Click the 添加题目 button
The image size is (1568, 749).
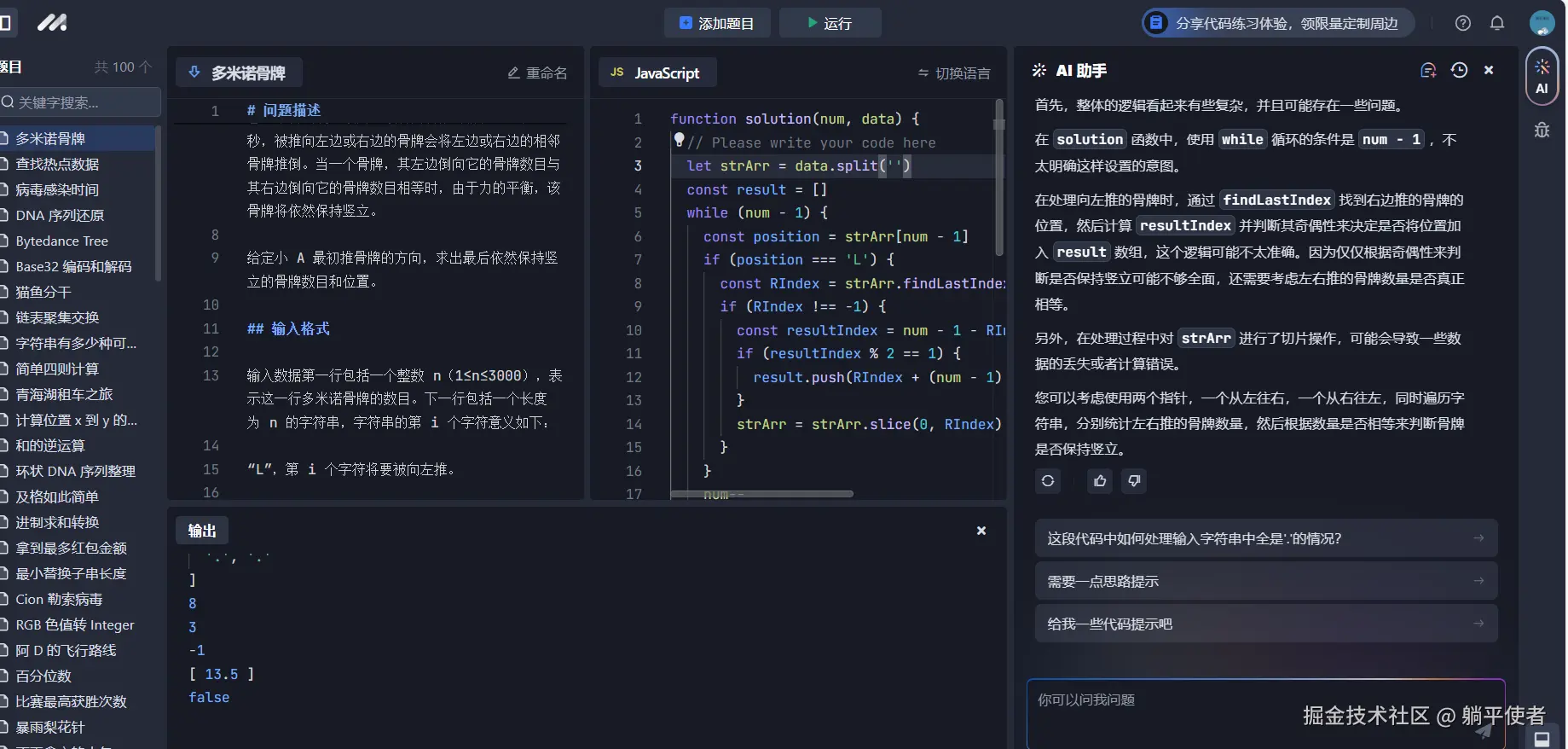[x=717, y=23]
